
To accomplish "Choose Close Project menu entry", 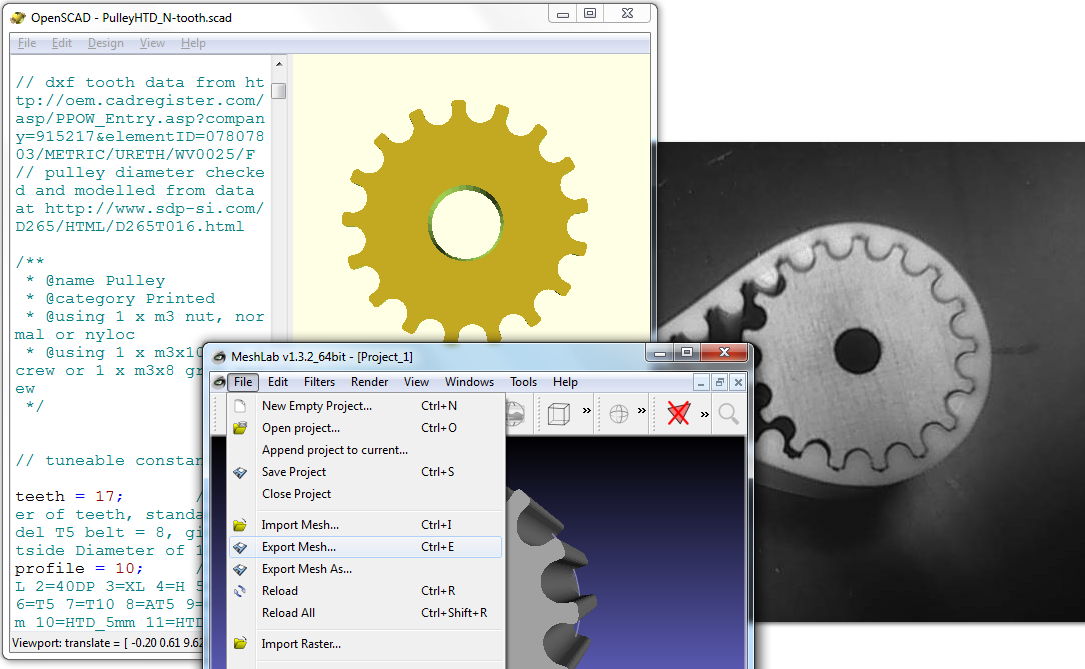I will pos(365,494).
